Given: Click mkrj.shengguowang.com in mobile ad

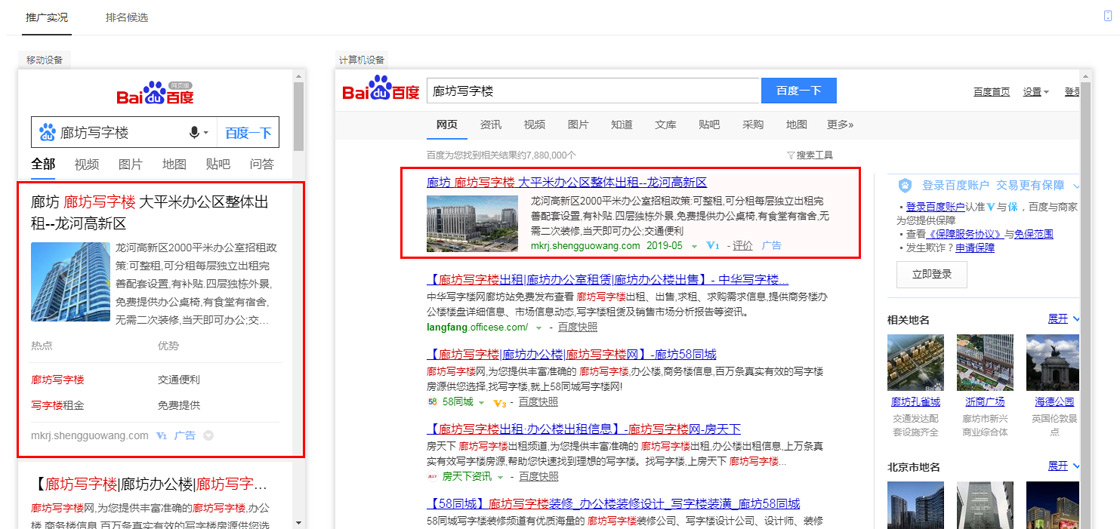Looking at the screenshot, I should tap(89, 435).
